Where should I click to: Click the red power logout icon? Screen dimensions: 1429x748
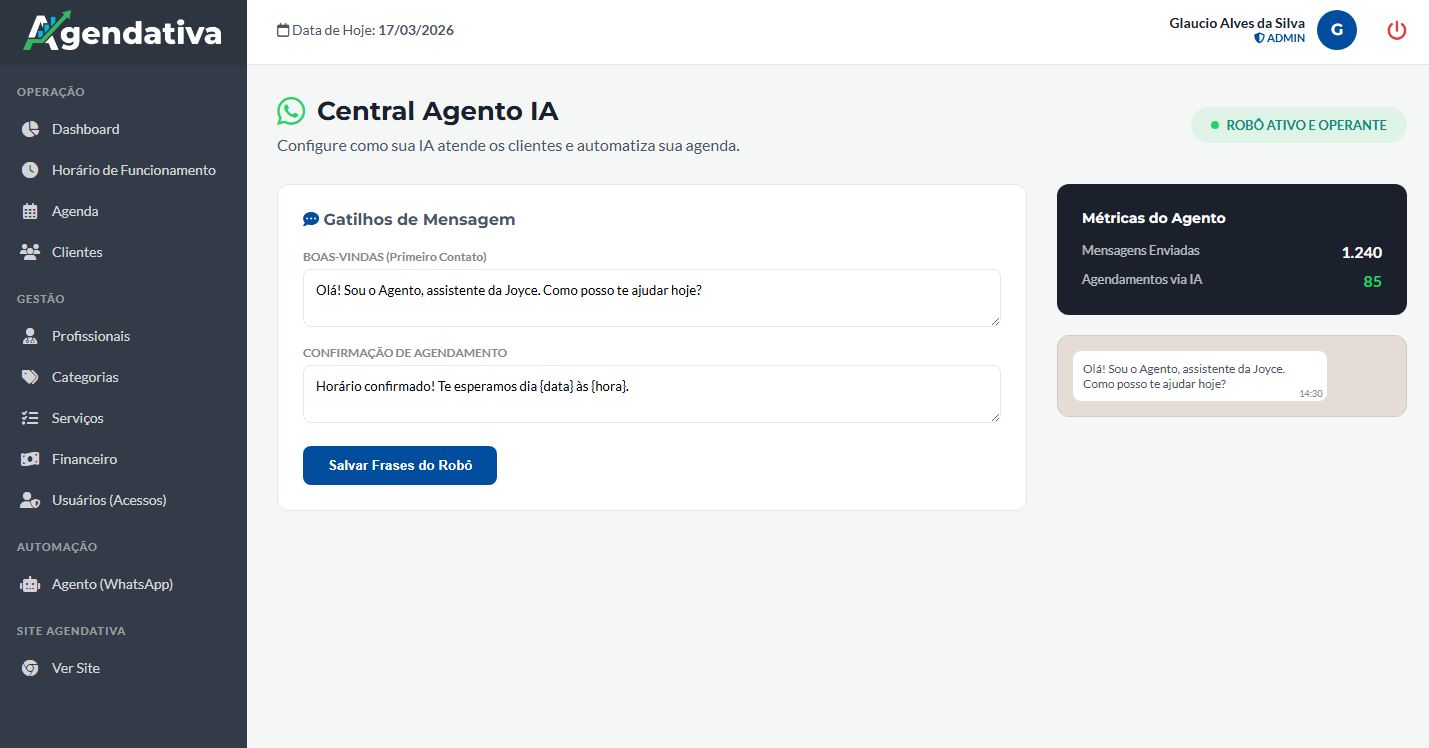(x=1396, y=30)
